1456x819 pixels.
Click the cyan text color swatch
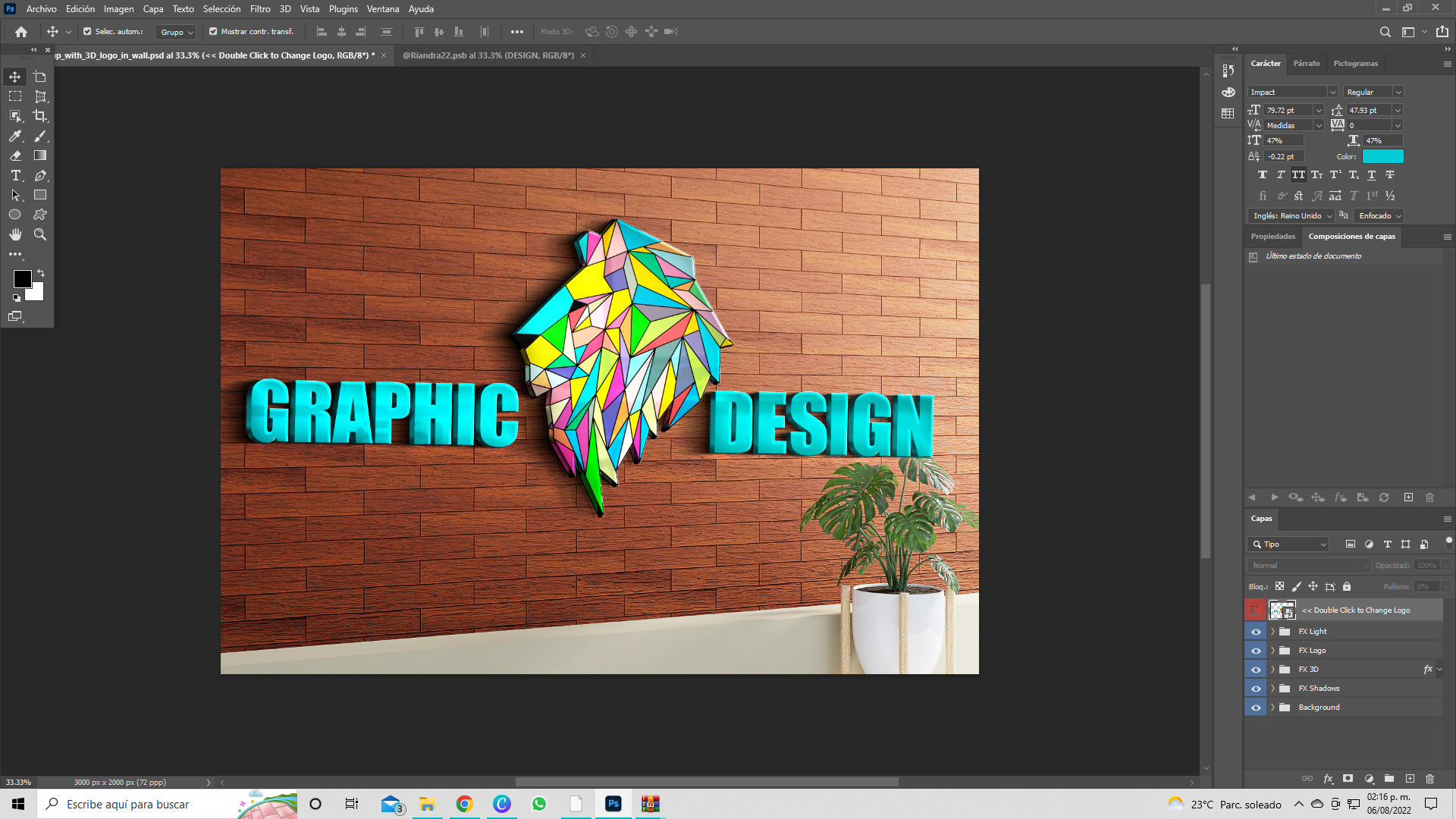click(1382, 156)
